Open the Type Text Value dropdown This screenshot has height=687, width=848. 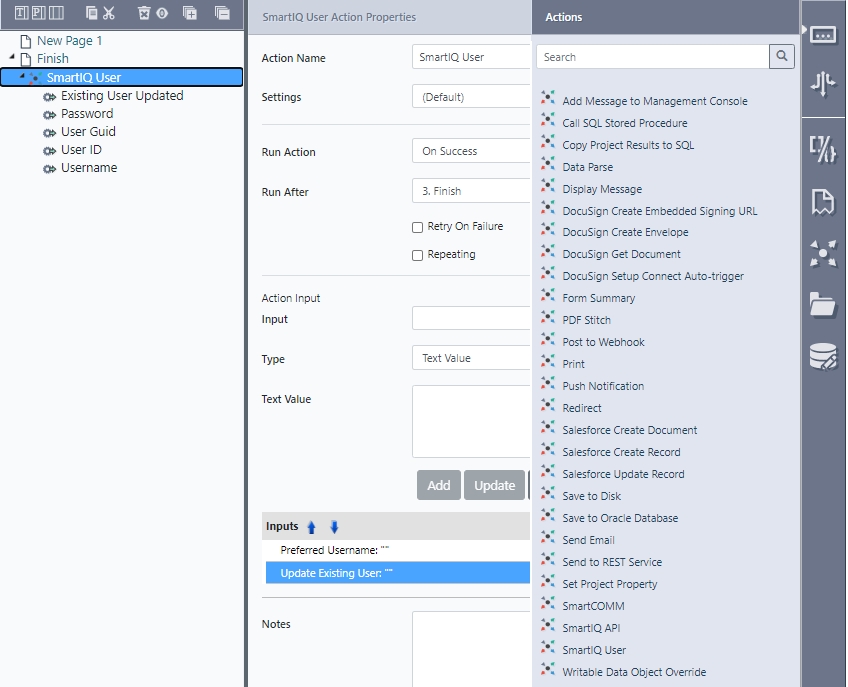pos(471,358)
